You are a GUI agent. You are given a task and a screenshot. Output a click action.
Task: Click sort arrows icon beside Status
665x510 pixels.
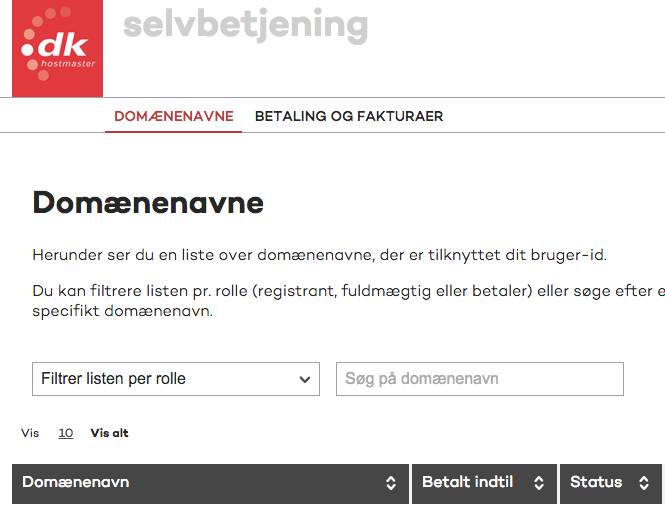[644, 483]
